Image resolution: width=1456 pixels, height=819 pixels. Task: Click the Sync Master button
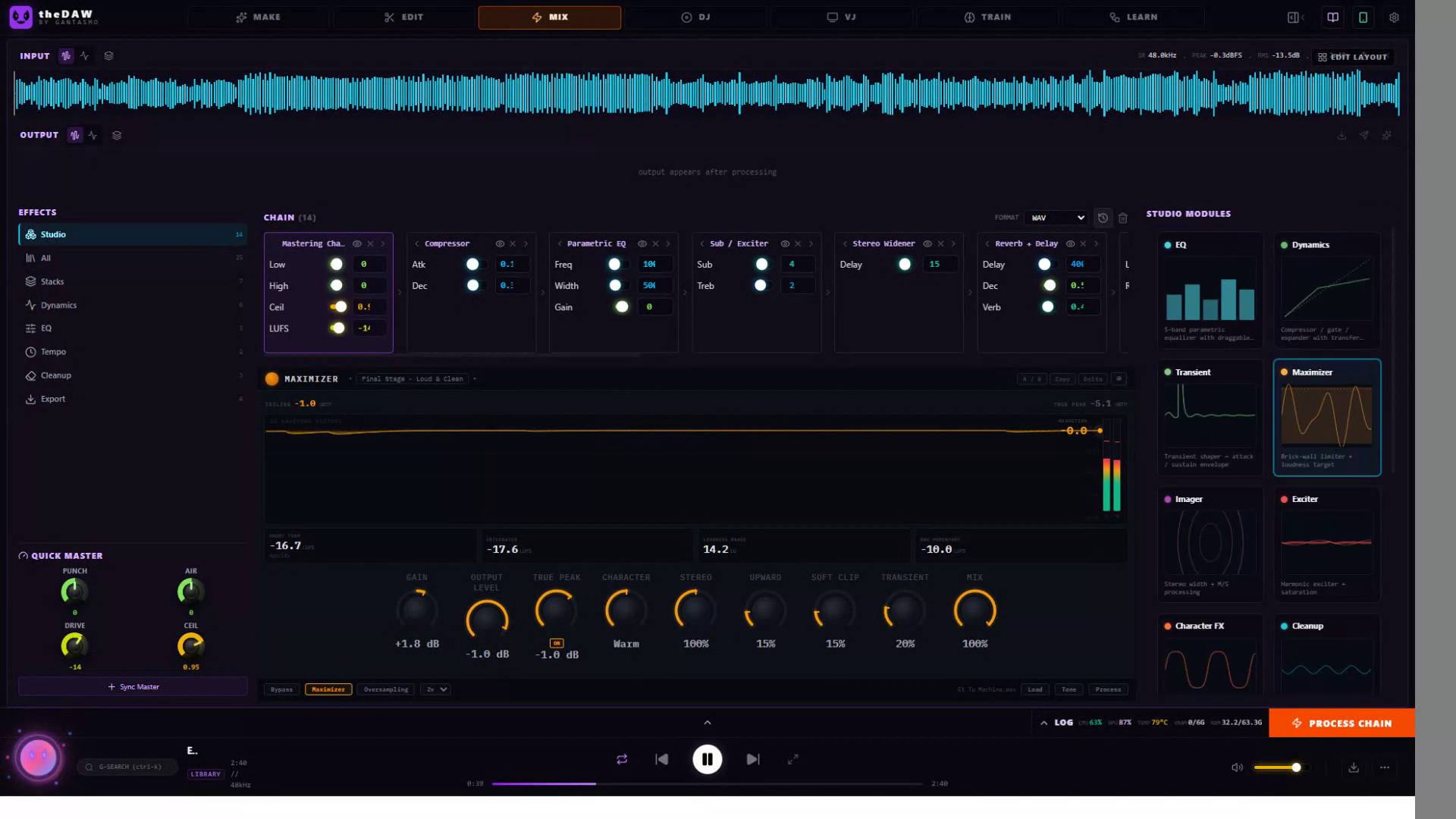pos(133,687)
